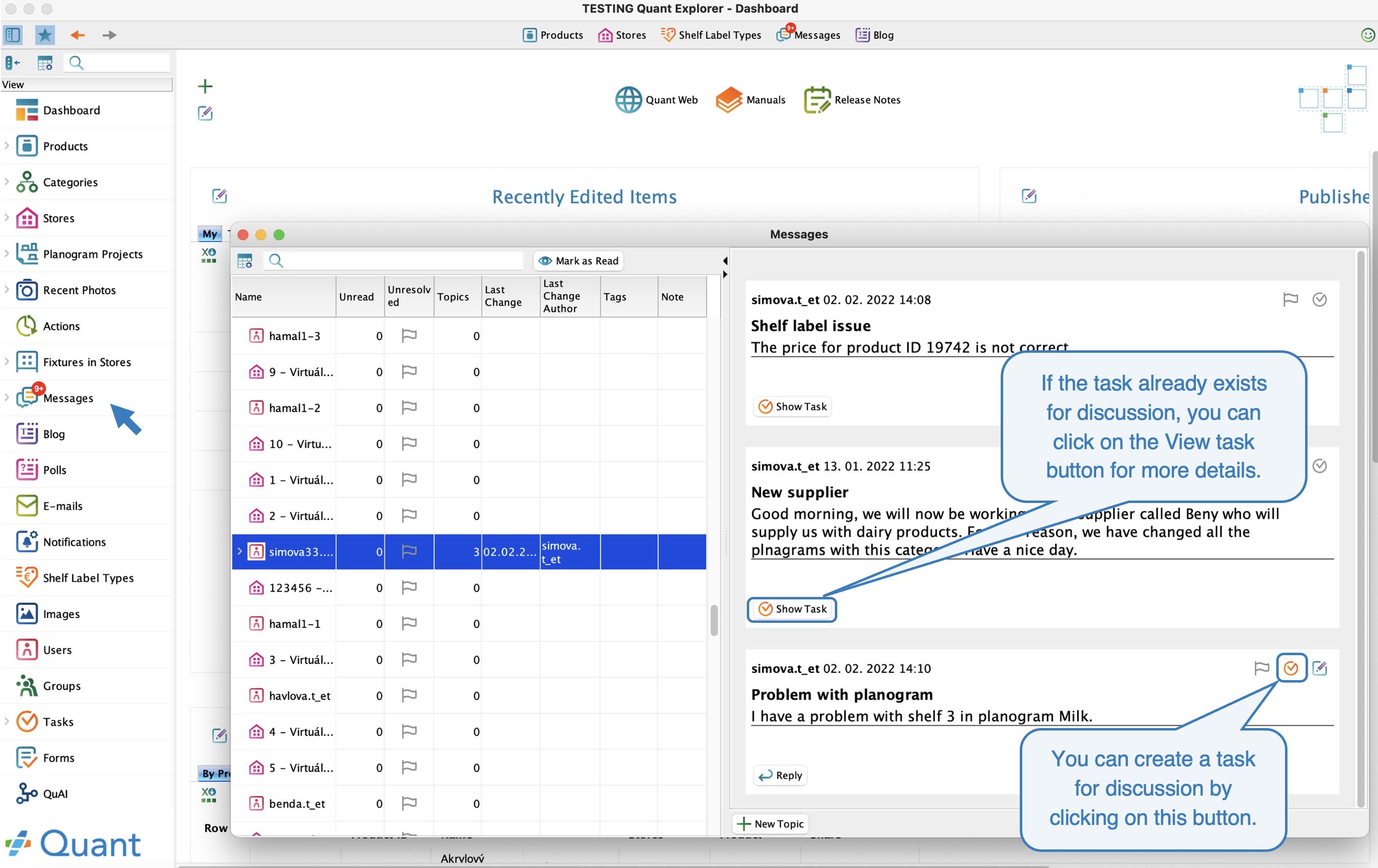Expand the simova33 row chevron

tap(240, 551)
